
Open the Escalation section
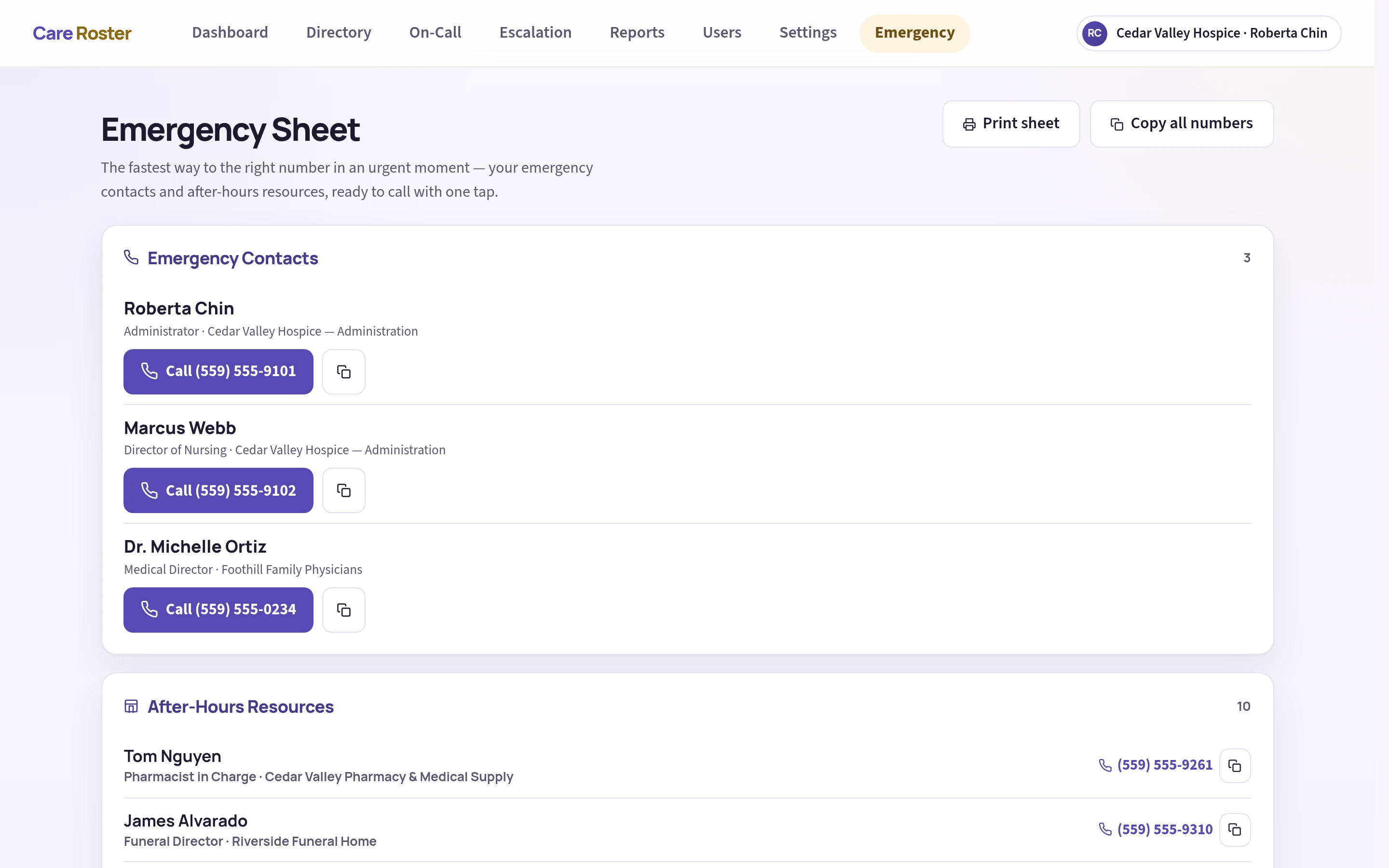tap(535, 33)
